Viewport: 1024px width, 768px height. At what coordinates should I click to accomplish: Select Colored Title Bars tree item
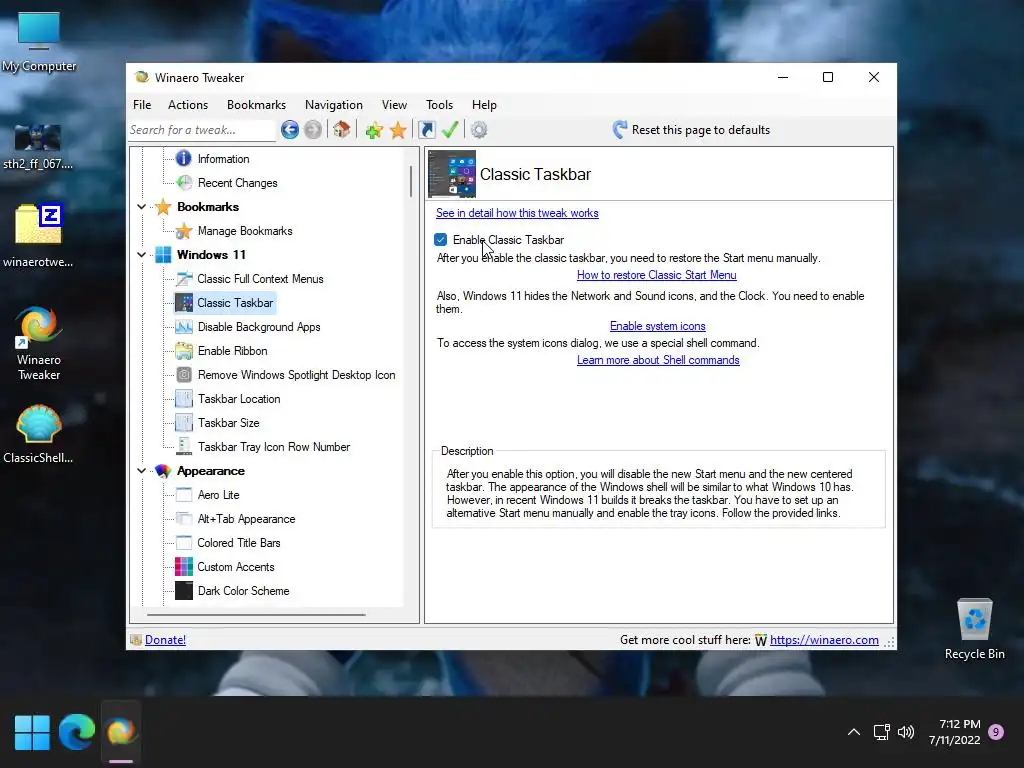(x=228, y=543)
